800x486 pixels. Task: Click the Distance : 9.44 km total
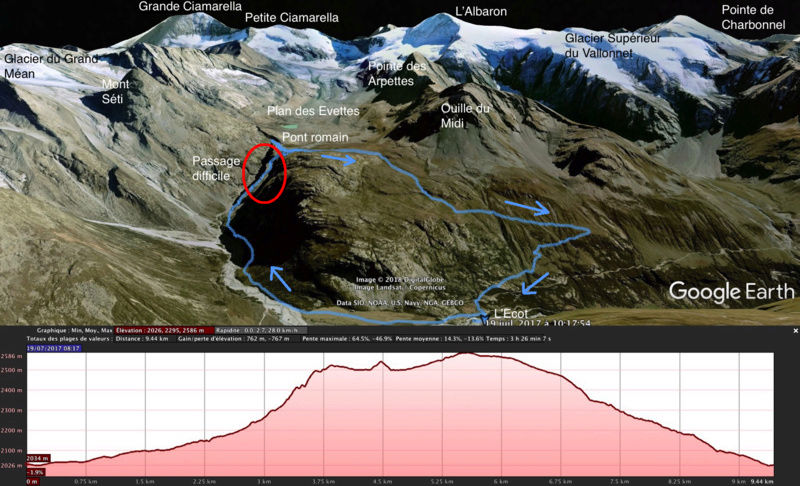point(142,339)
